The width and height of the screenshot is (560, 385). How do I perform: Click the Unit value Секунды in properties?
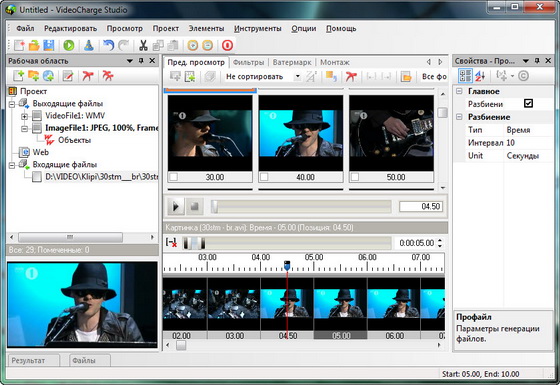pos(522,156)
